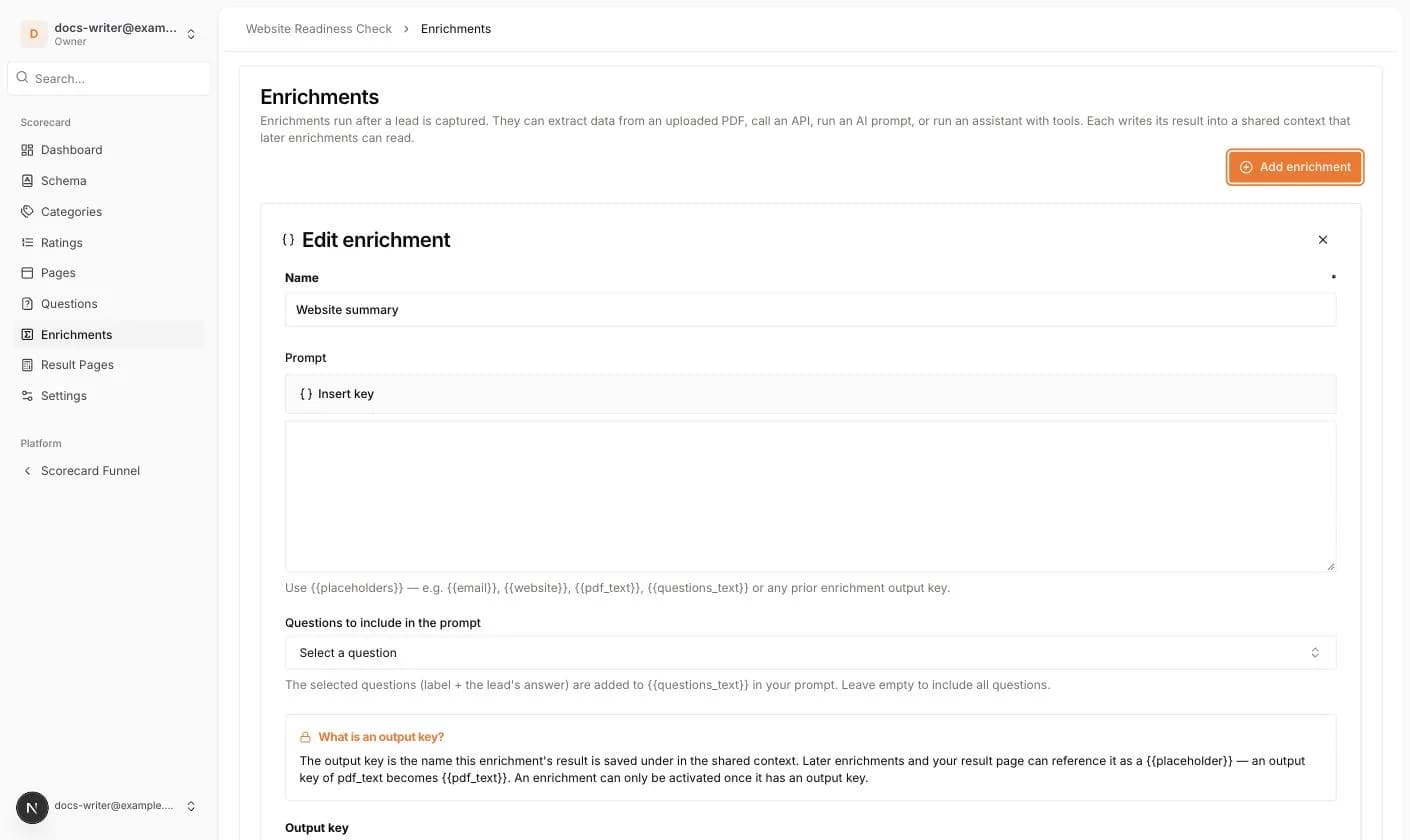Click the Add enrichment button
Image resolution: width=1410 pixels, height=840 pixels.
coord(1295,167)
